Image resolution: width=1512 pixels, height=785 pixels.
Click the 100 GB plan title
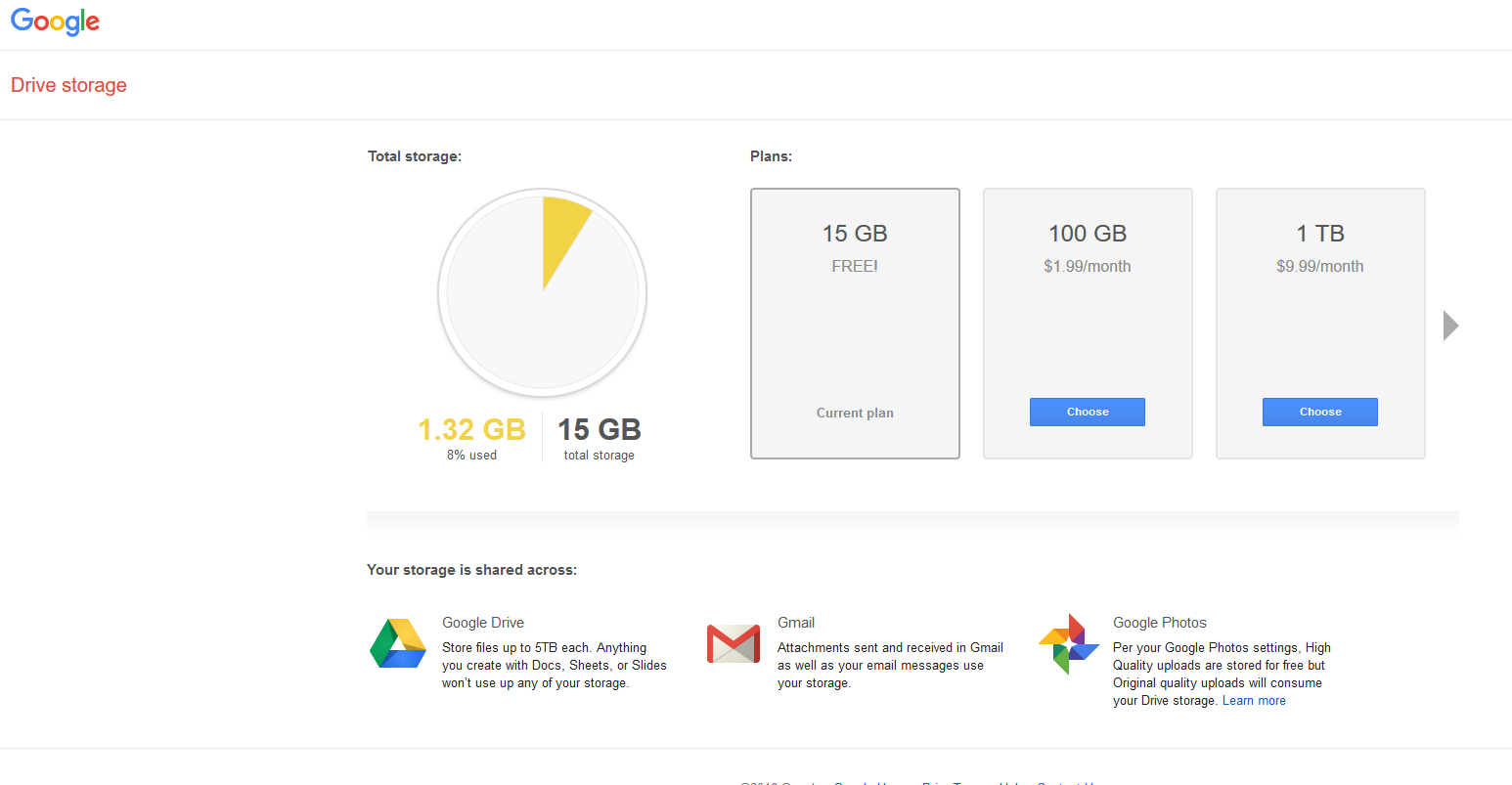point(1088,234)
